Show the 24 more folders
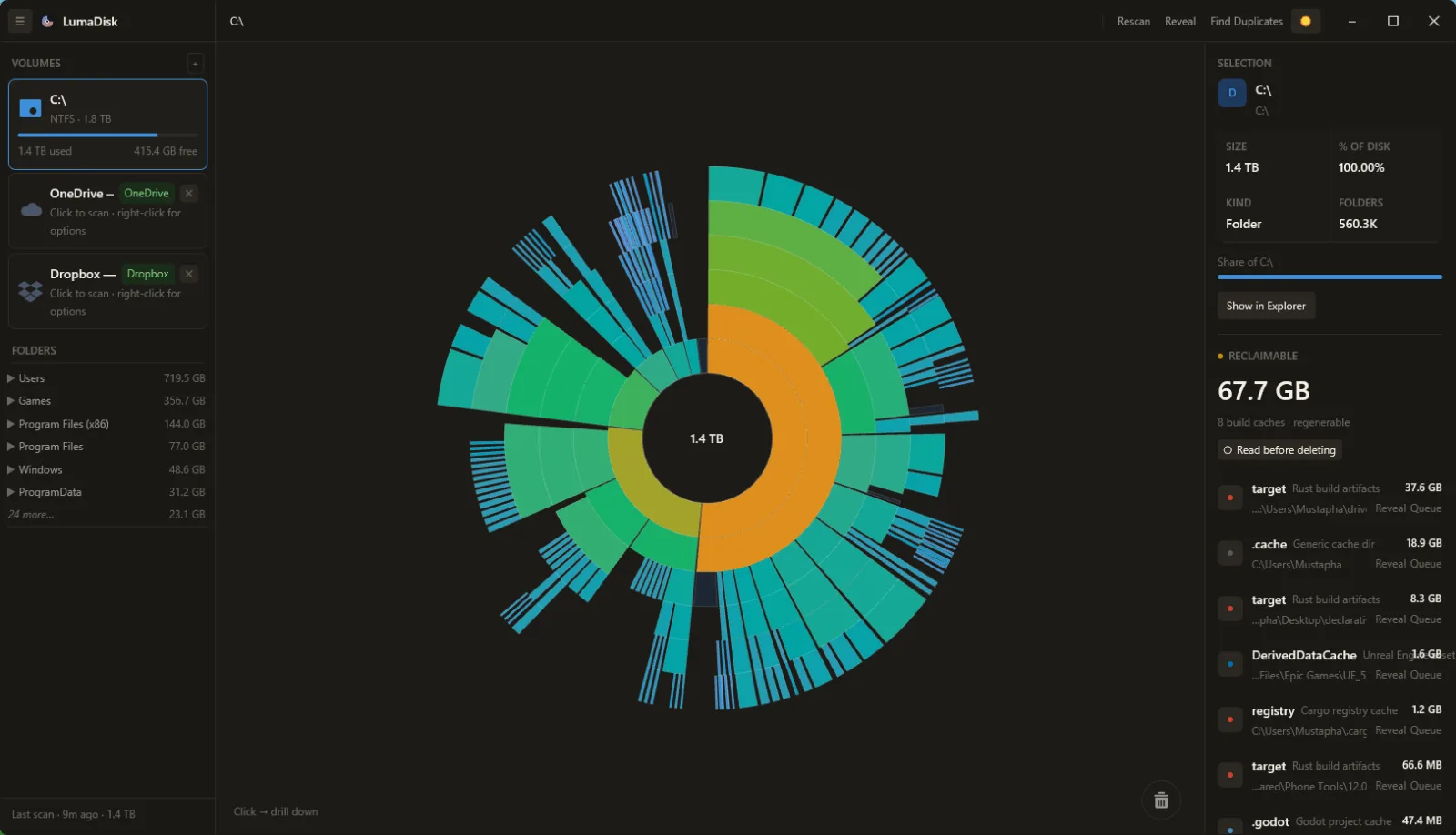Image resolution: width=1456 pixels, height=835 pixels. (31, 515)
